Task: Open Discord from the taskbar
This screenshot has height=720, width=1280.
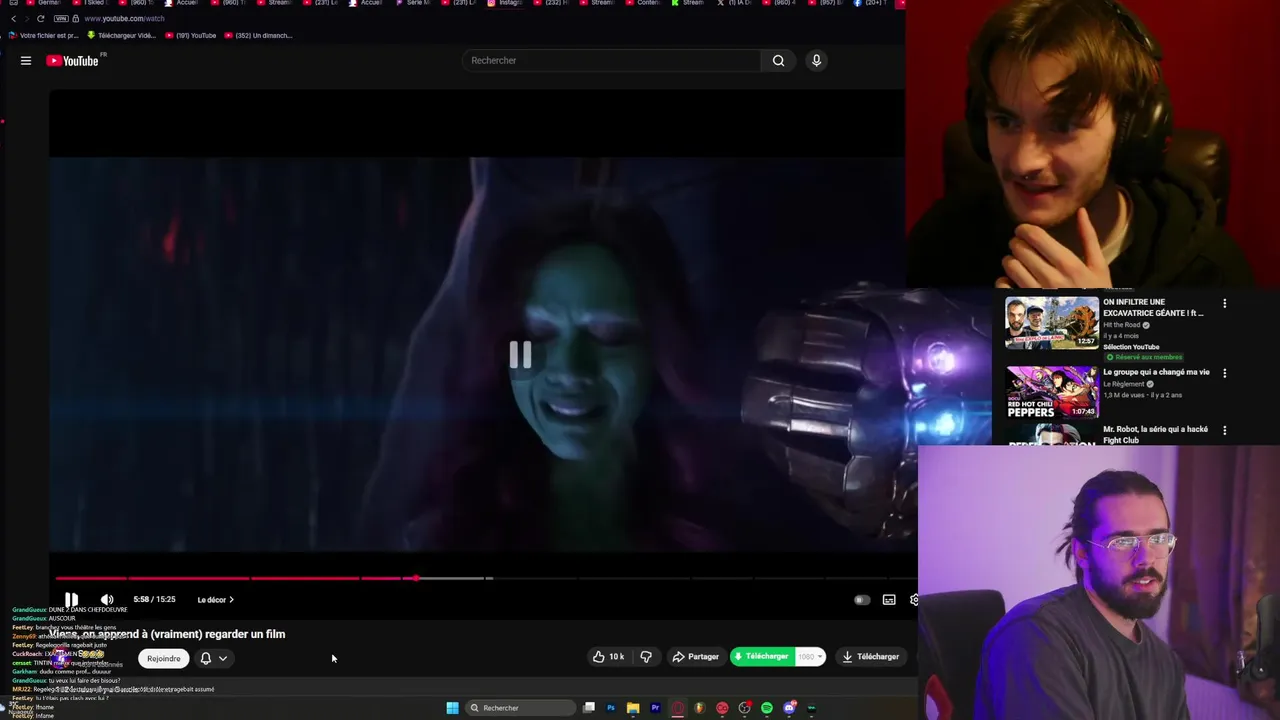Action: tap(789, 708)
